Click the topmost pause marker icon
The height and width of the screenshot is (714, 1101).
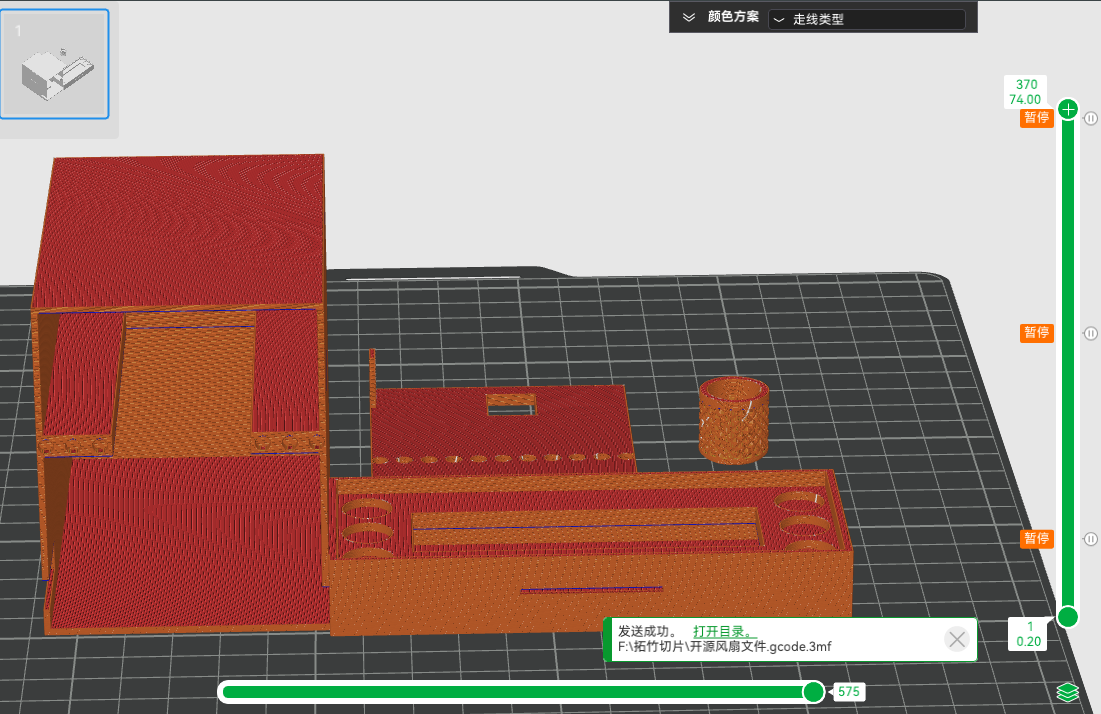click(1091, 118)
